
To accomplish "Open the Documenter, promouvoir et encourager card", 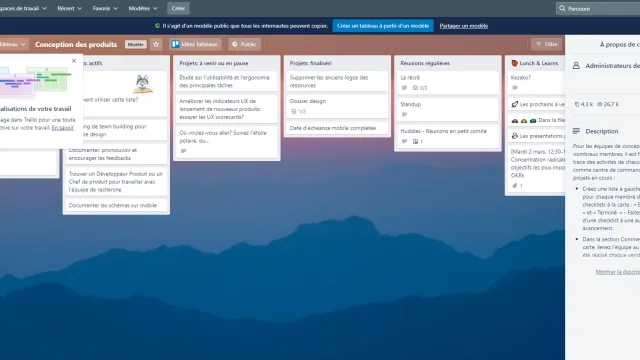I will [116, 154].
